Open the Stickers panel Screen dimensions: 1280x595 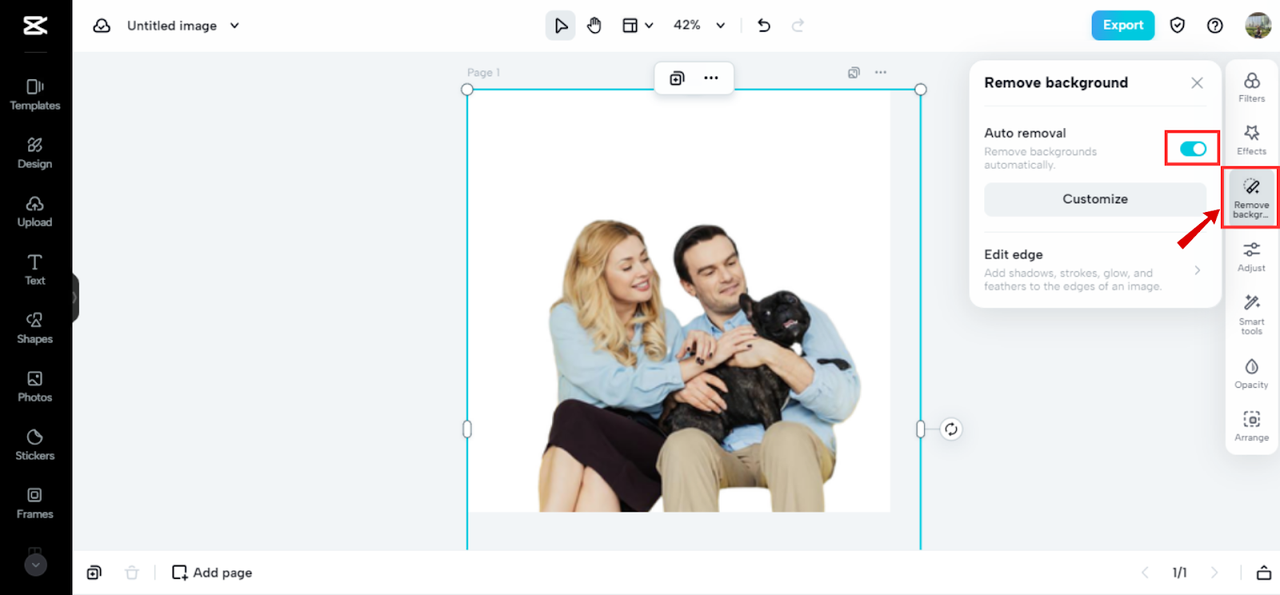pyautogui.click(x=35, y=445)
